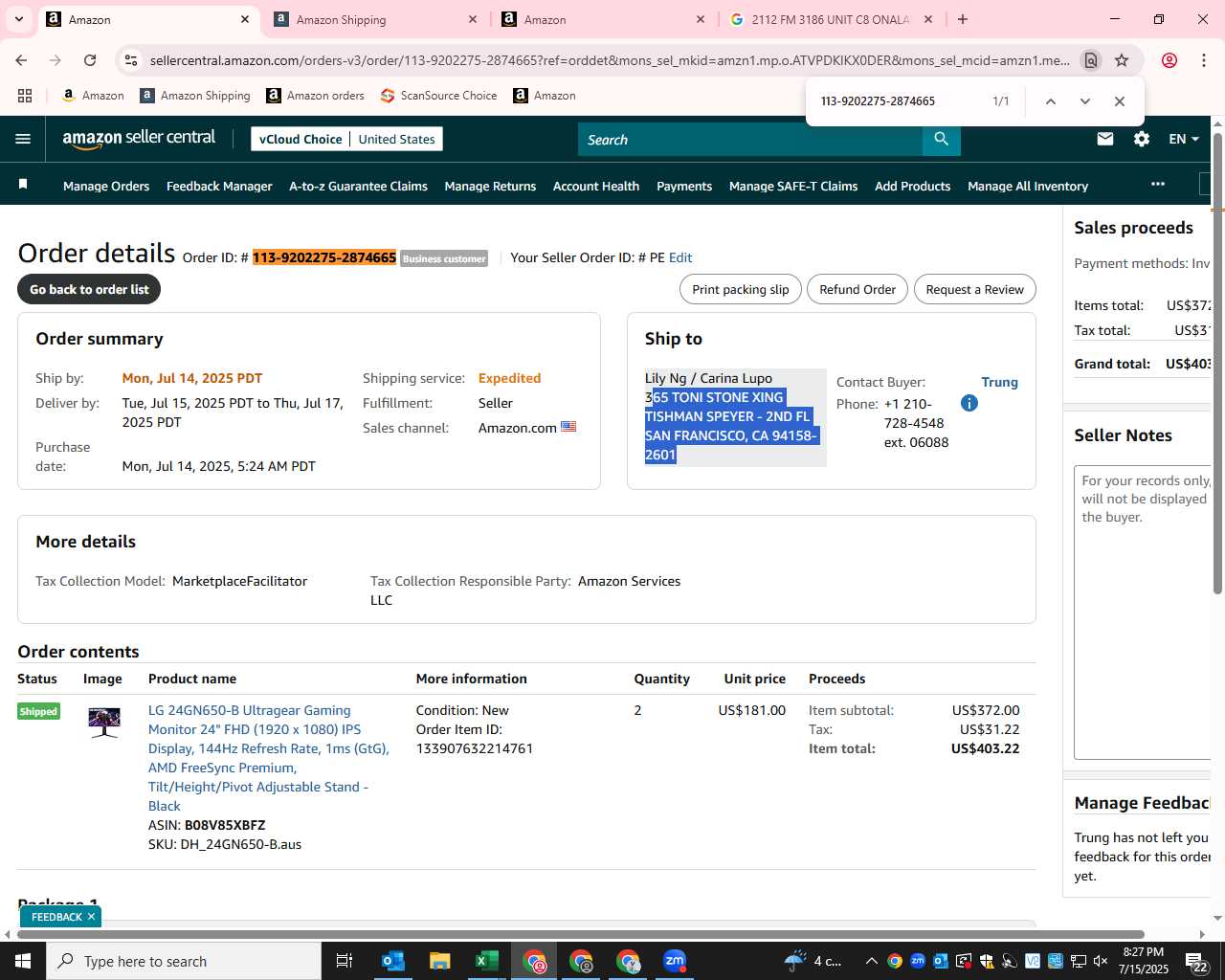Click the vCloud Choice United States account switcher
This screenshot has width=1225, height=980.
[x=346, y=139]
